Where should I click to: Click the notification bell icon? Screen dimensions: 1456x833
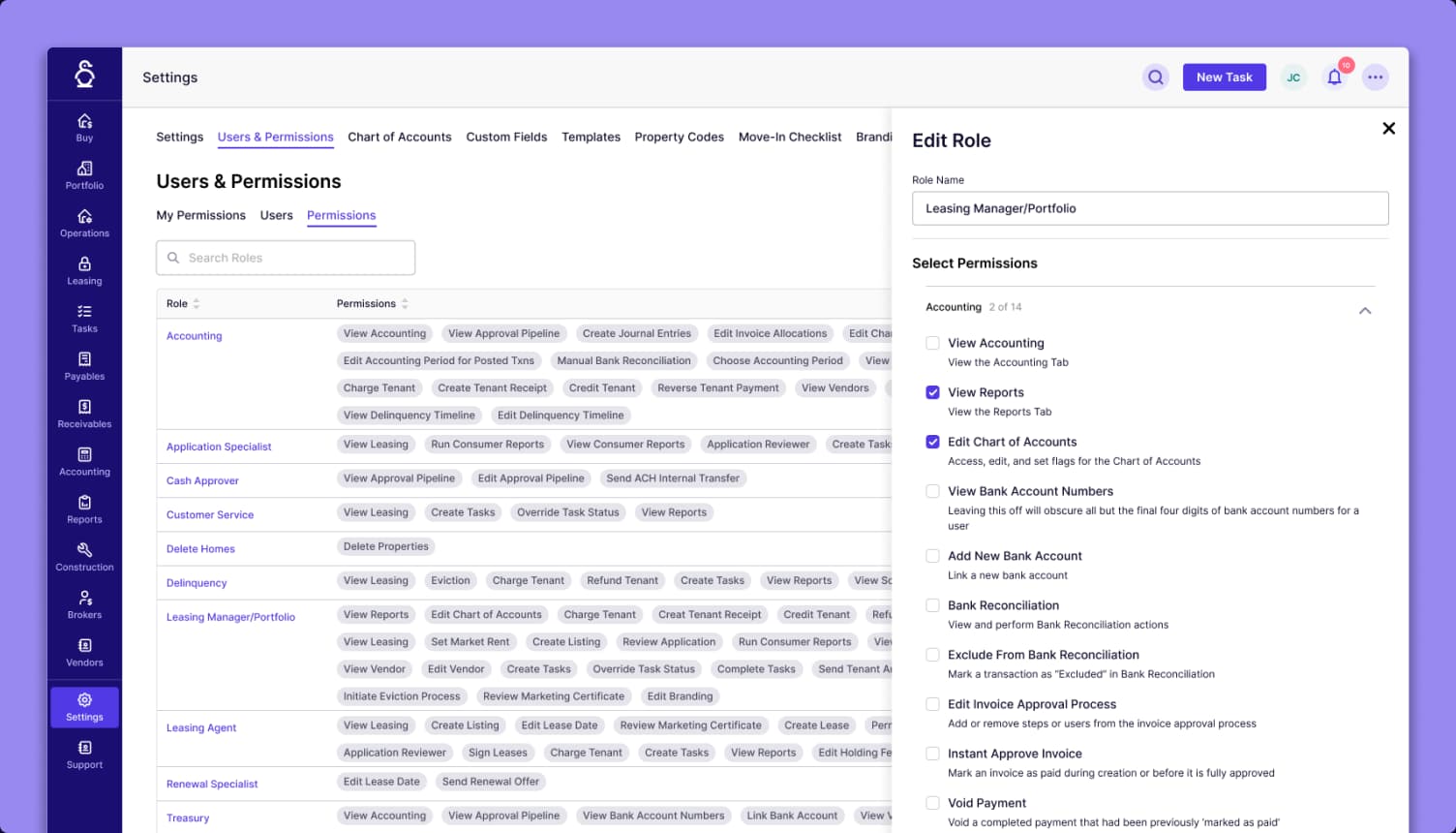tap(1334, 76)
